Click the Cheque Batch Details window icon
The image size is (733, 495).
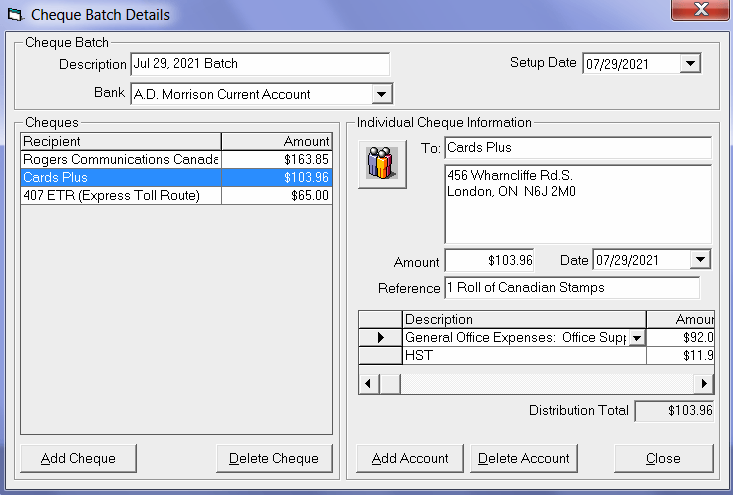tap(15, 14)
